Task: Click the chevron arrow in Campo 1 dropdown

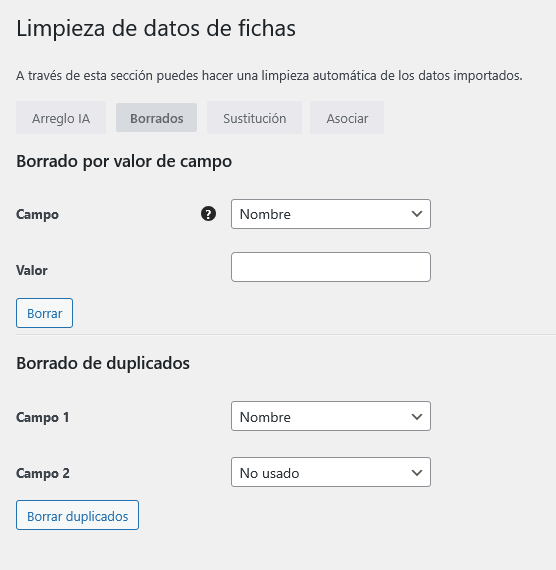Action: pos(417,416)
